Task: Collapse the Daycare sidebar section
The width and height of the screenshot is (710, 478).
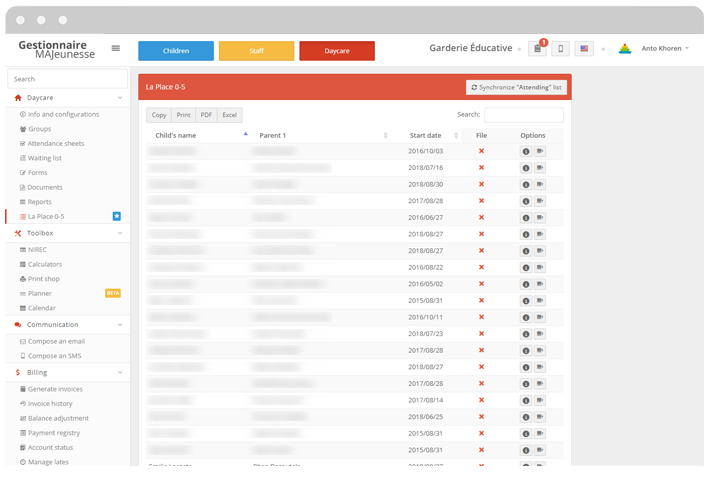Action: point(120,98)
